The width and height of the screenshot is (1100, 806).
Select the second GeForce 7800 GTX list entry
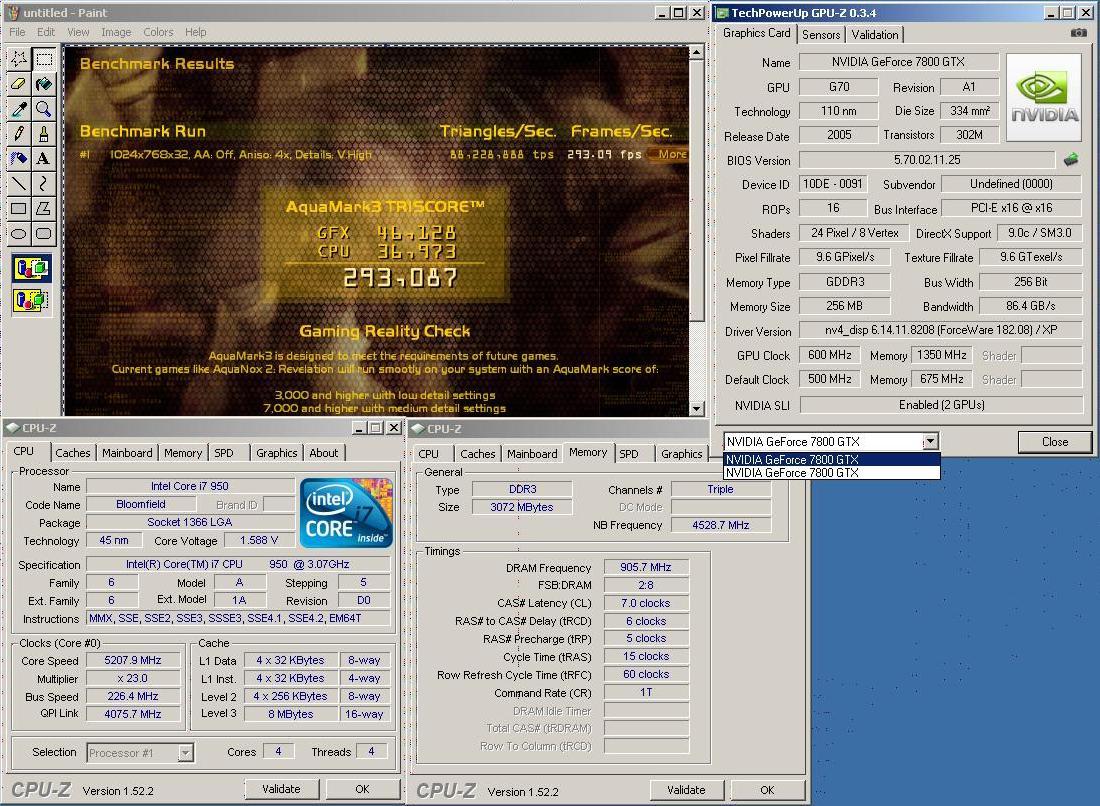[x=831, y=473]
